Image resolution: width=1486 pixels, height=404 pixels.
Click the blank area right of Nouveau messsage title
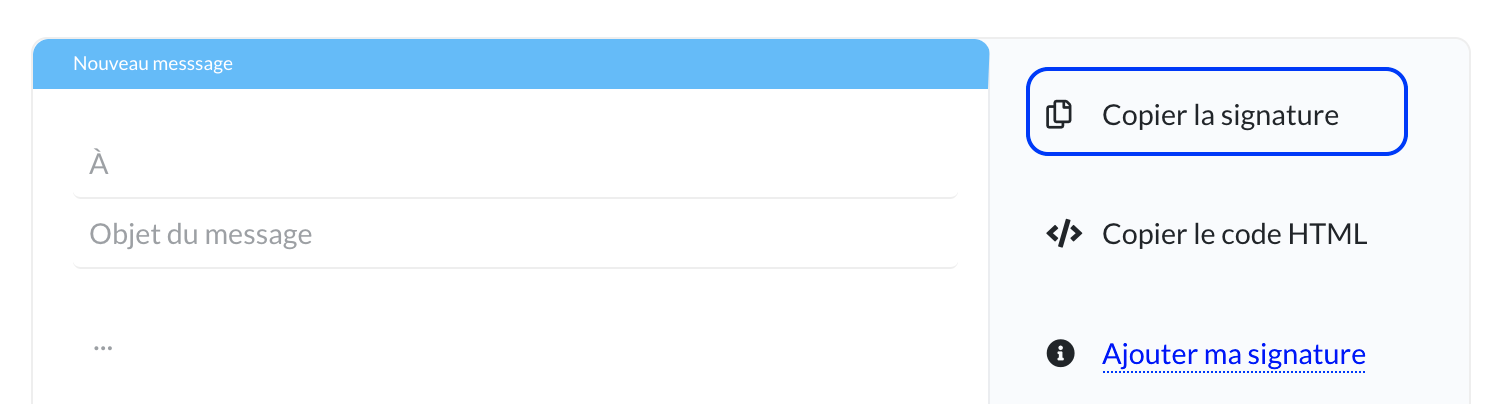[600, 64]
